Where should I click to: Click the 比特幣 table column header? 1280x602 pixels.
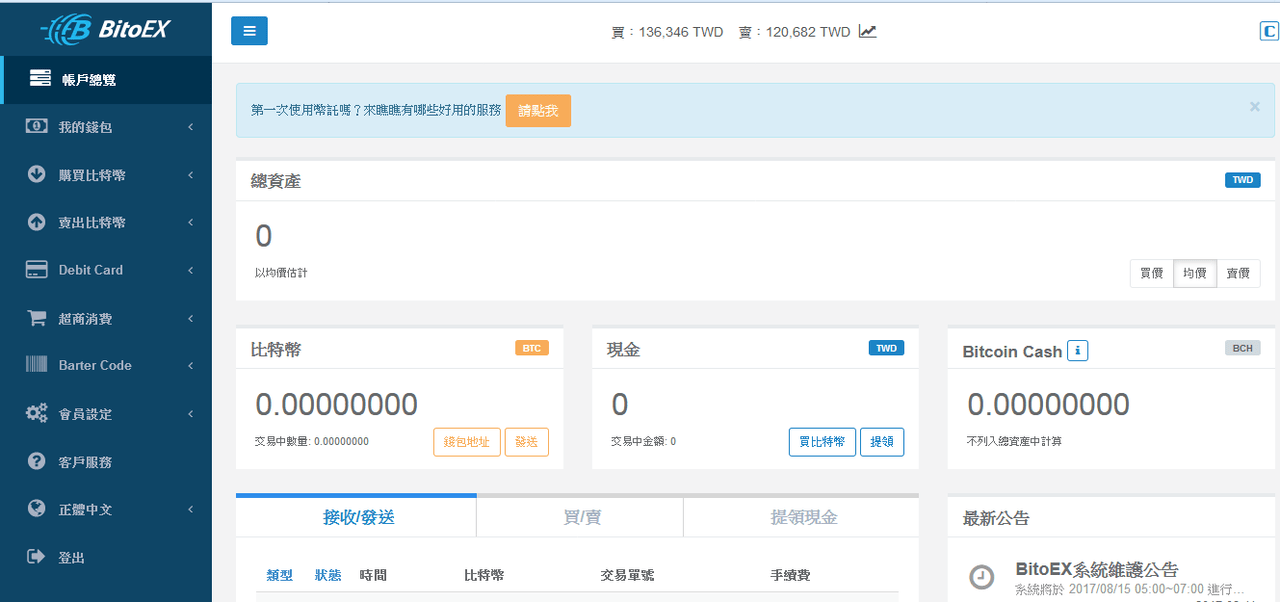coord(484,575)
